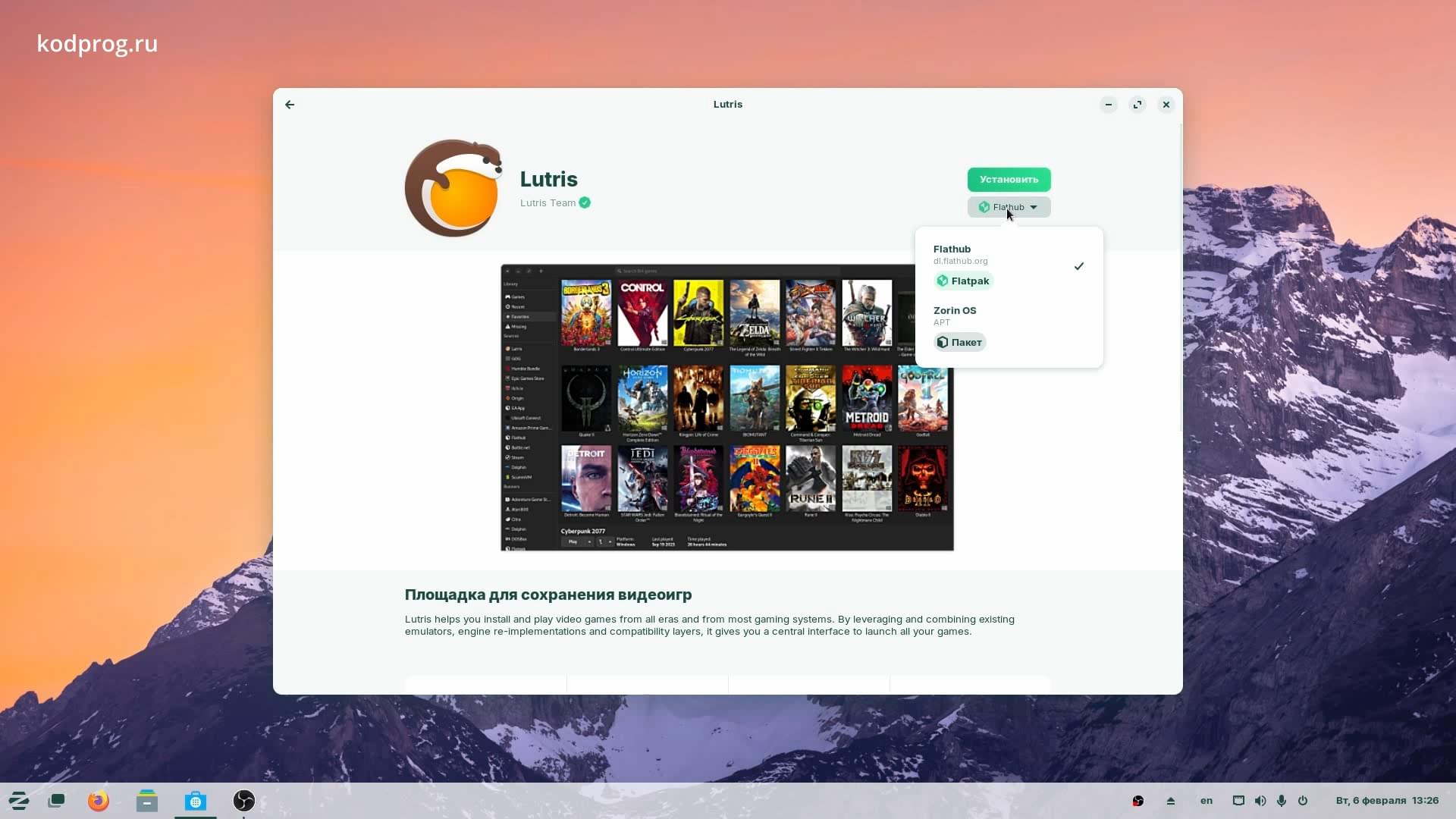Screen dimensions: 1456x819
Task: Maximize the Lutris software window
Action: click(x=1137, y=105)
